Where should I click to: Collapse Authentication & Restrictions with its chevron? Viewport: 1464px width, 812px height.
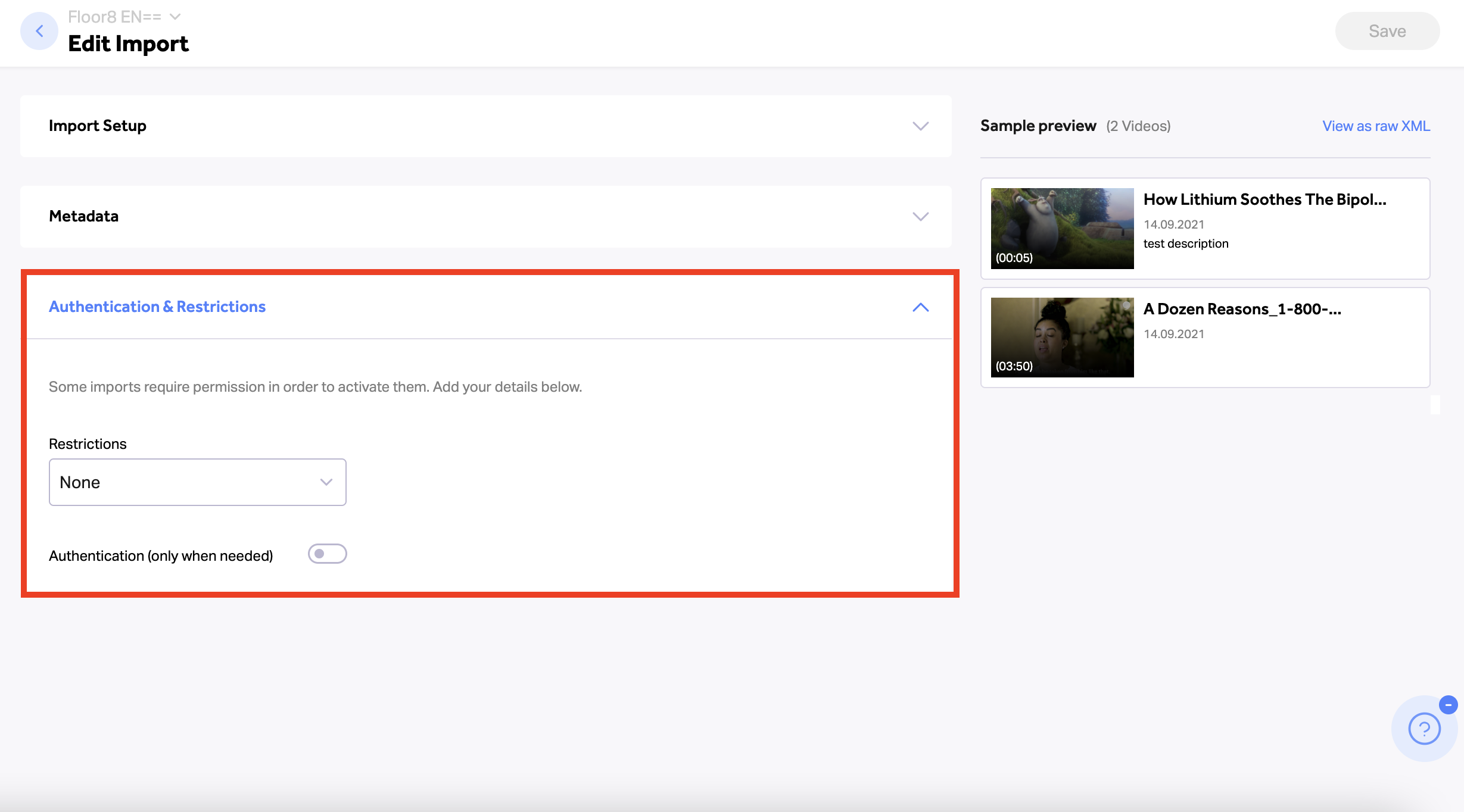tap(920, 307)
